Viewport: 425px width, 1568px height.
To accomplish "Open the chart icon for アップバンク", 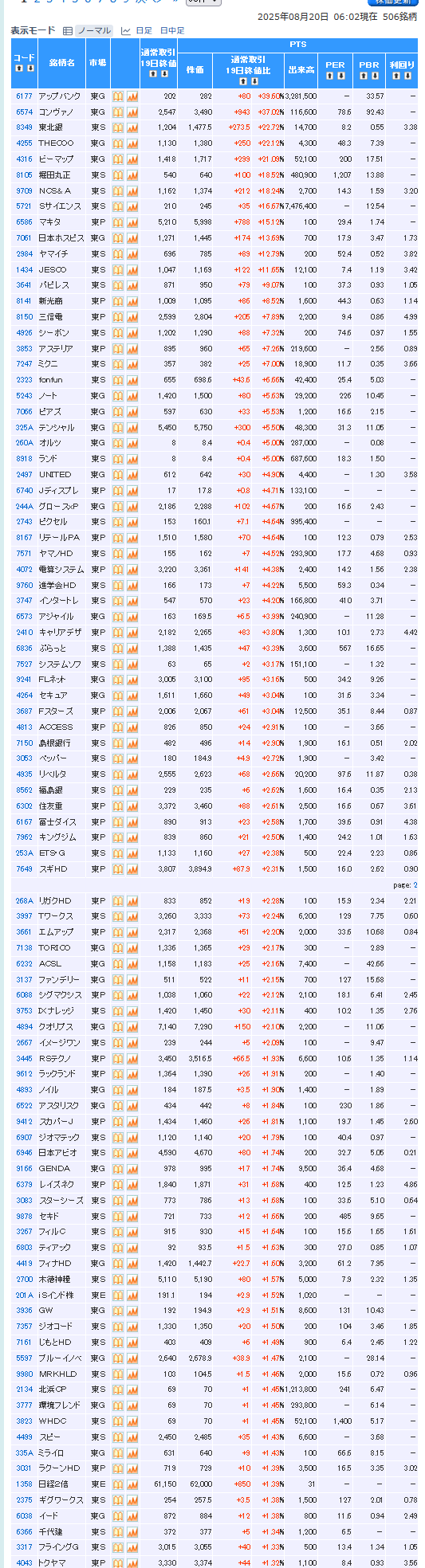I will [x=132, y=96].
